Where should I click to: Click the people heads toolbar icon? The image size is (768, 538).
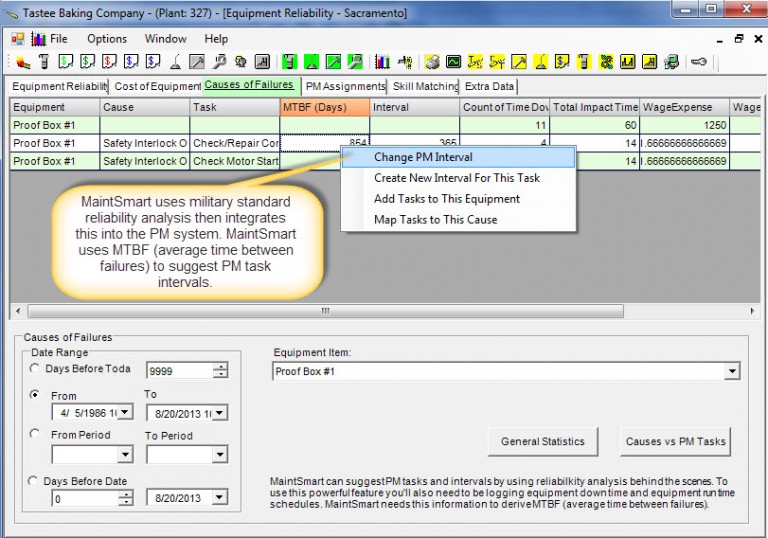(240, 62)
